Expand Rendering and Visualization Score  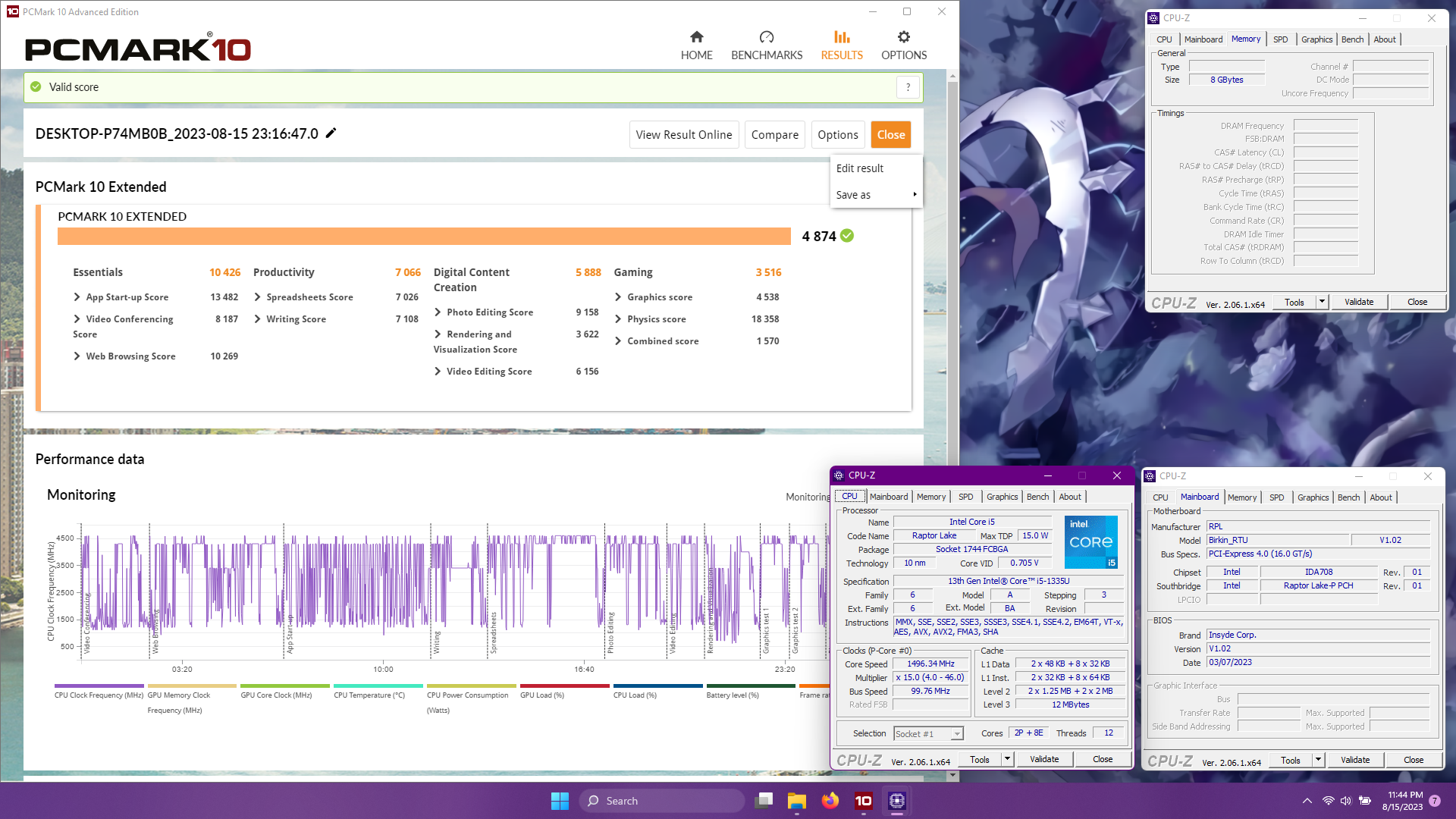(x=438, y=334)
